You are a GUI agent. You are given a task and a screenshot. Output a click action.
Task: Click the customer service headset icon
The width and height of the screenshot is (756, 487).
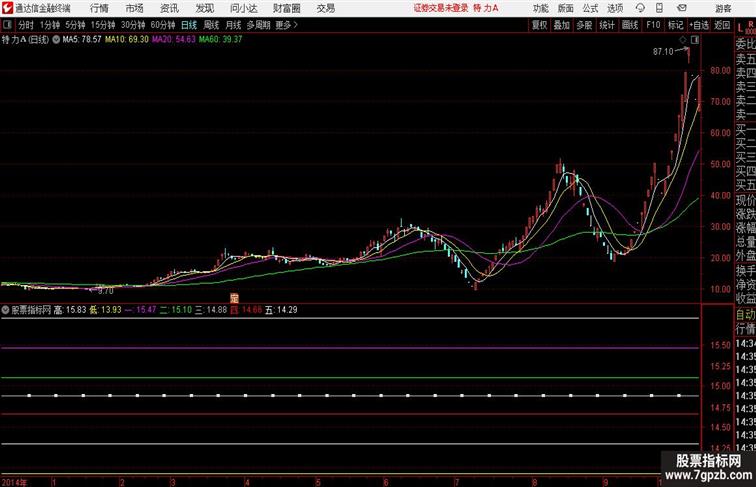pos(640,8)
